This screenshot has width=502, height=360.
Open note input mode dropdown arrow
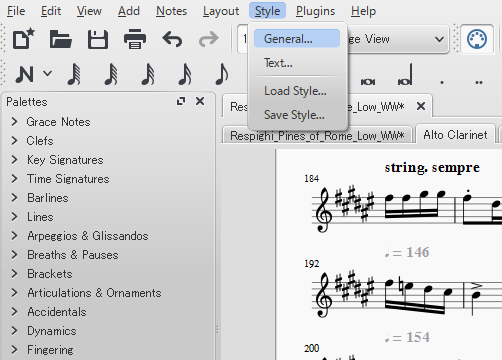tap(48, 73)
